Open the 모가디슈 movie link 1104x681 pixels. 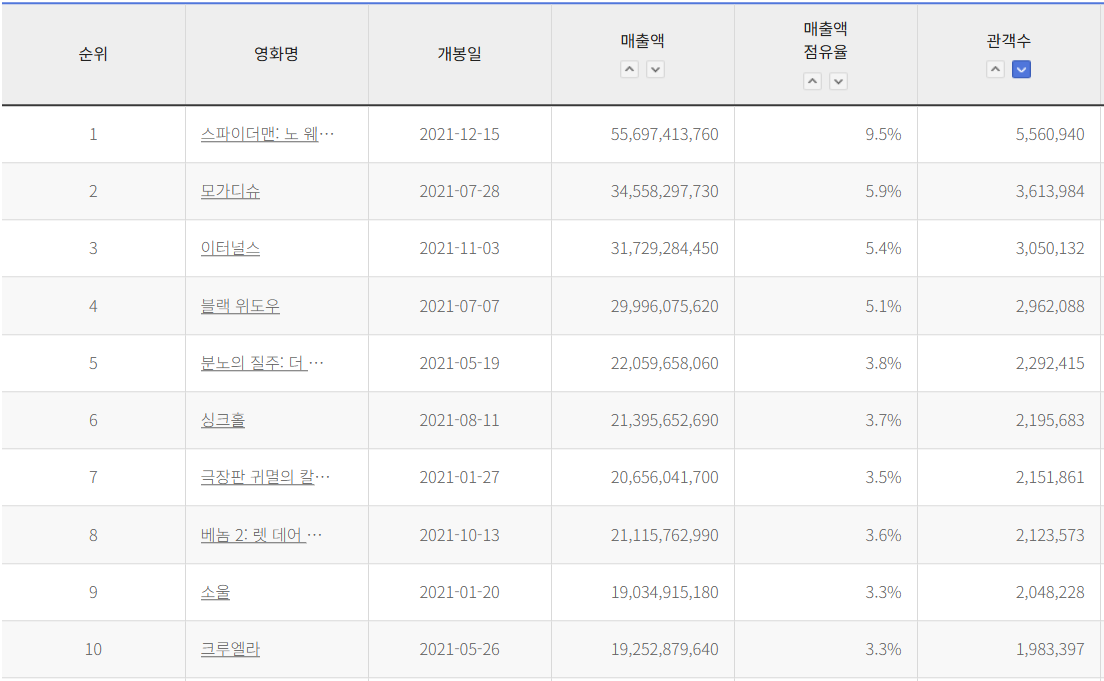(x=230, y=191)
